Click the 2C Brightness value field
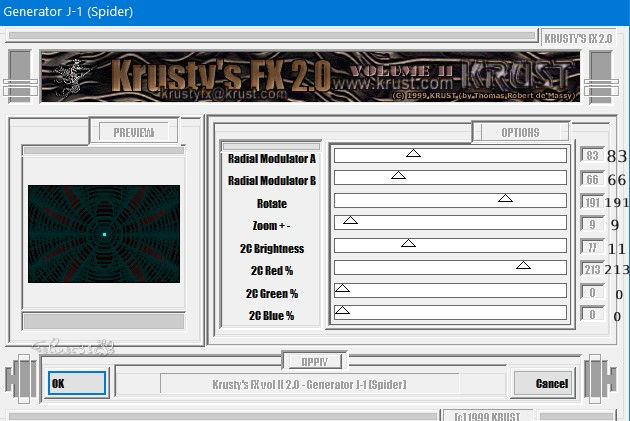Viewport: 630px width, 421px height. coord(592,247)
